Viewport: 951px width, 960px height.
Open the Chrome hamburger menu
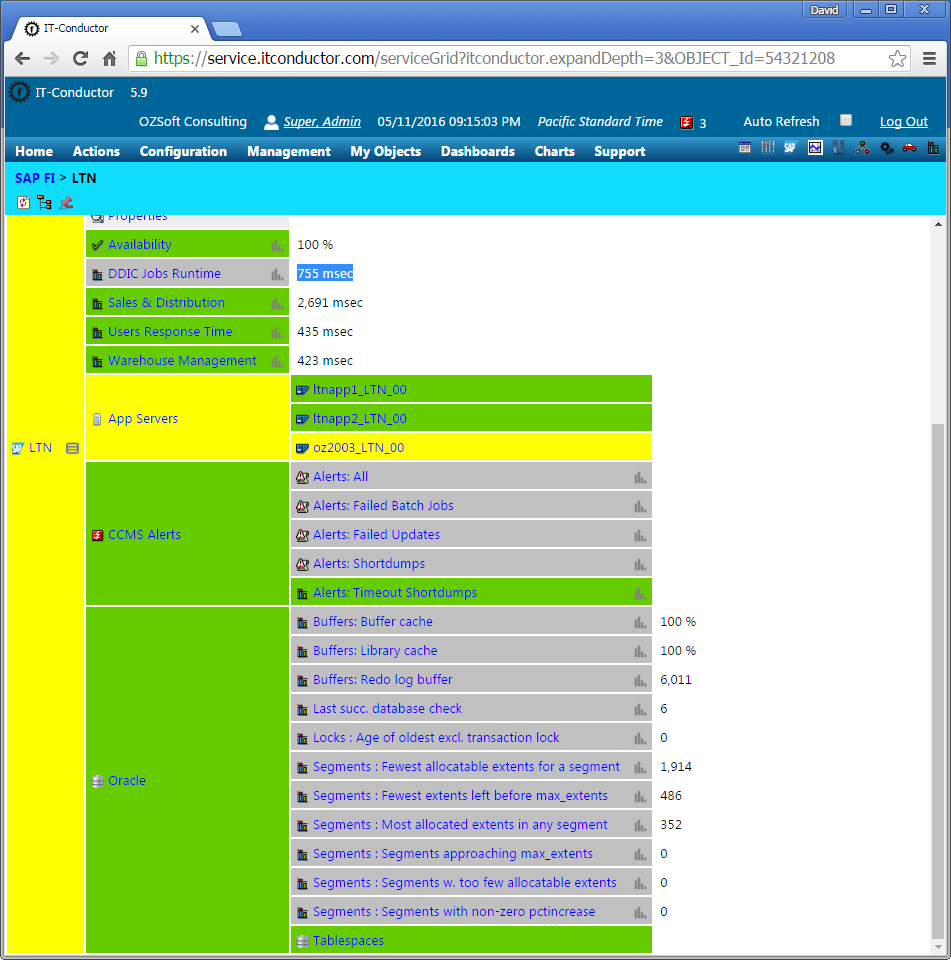929,59
